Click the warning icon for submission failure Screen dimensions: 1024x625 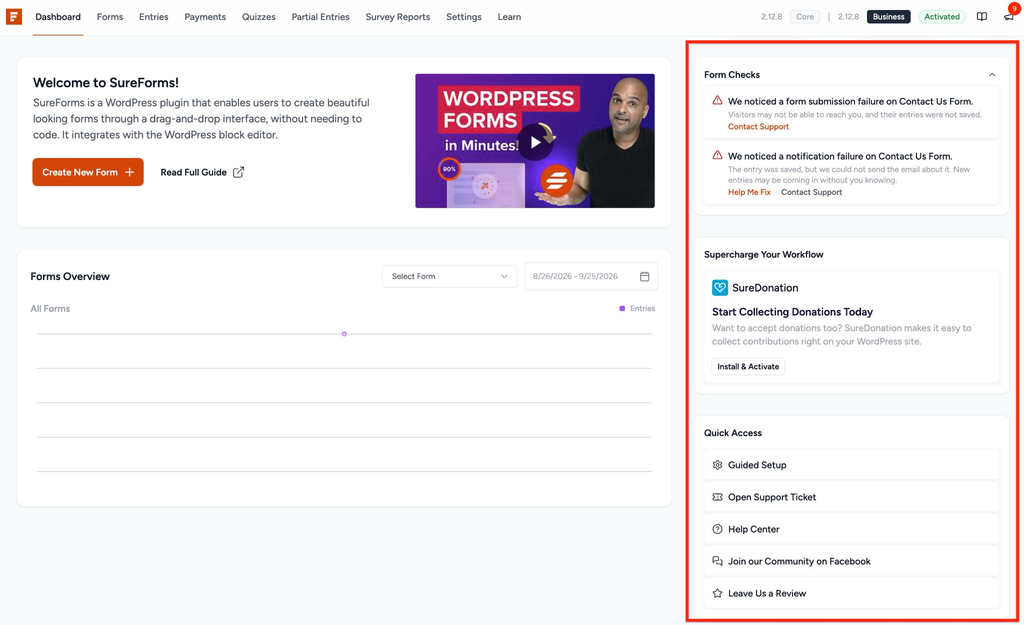point(717,101)
